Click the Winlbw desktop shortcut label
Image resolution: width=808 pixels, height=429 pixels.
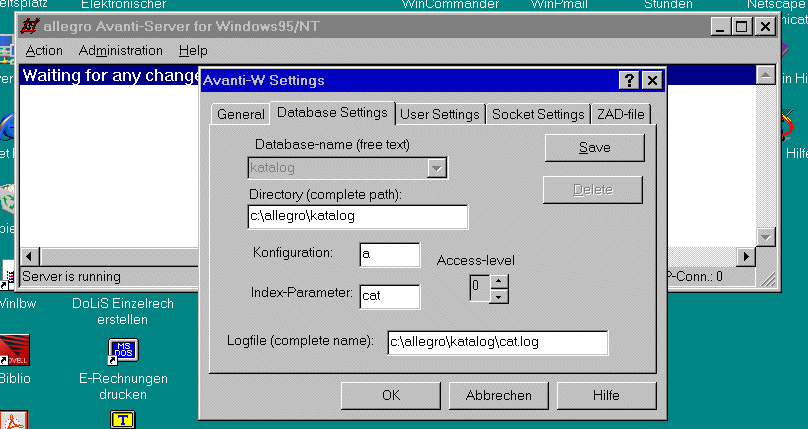click(18, 303)
